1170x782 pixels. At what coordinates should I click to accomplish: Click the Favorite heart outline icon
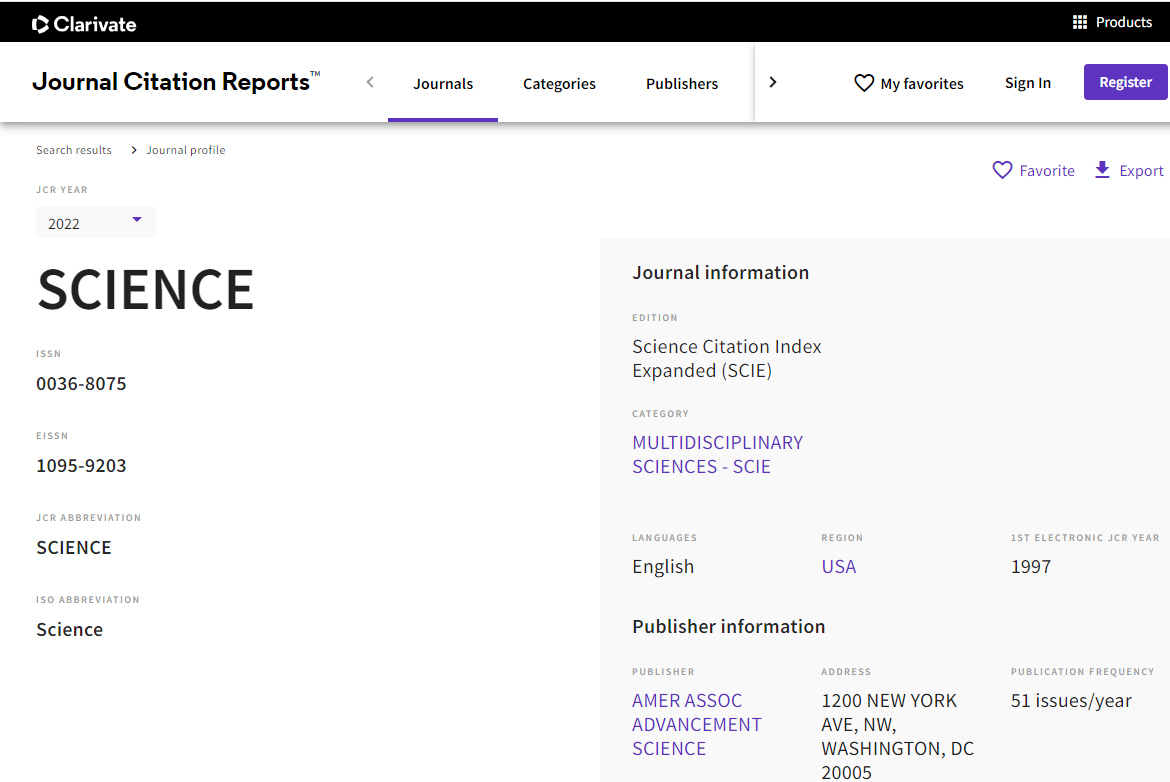click(x=1002, y=170)
